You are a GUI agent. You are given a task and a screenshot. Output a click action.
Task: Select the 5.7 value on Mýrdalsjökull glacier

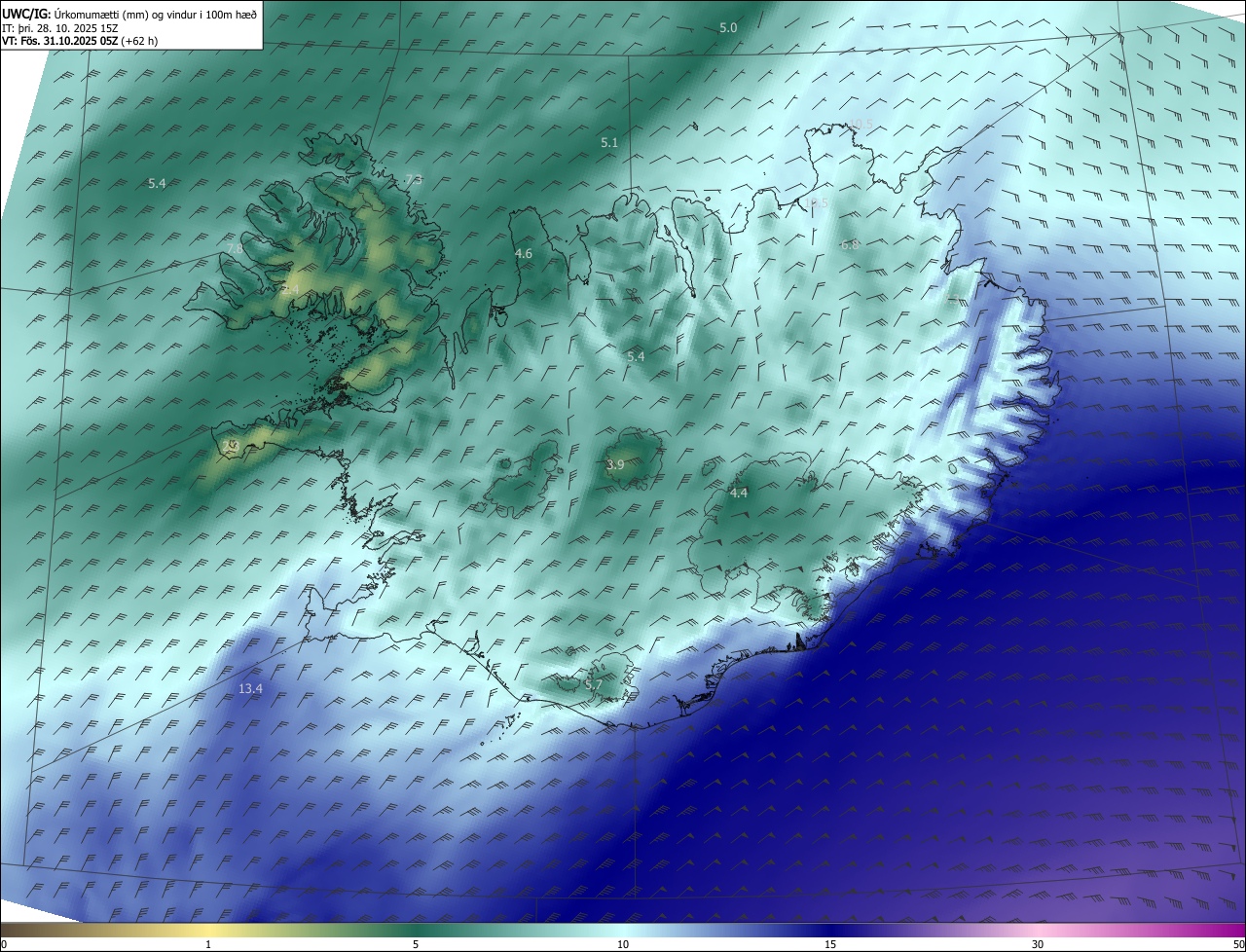594,686
